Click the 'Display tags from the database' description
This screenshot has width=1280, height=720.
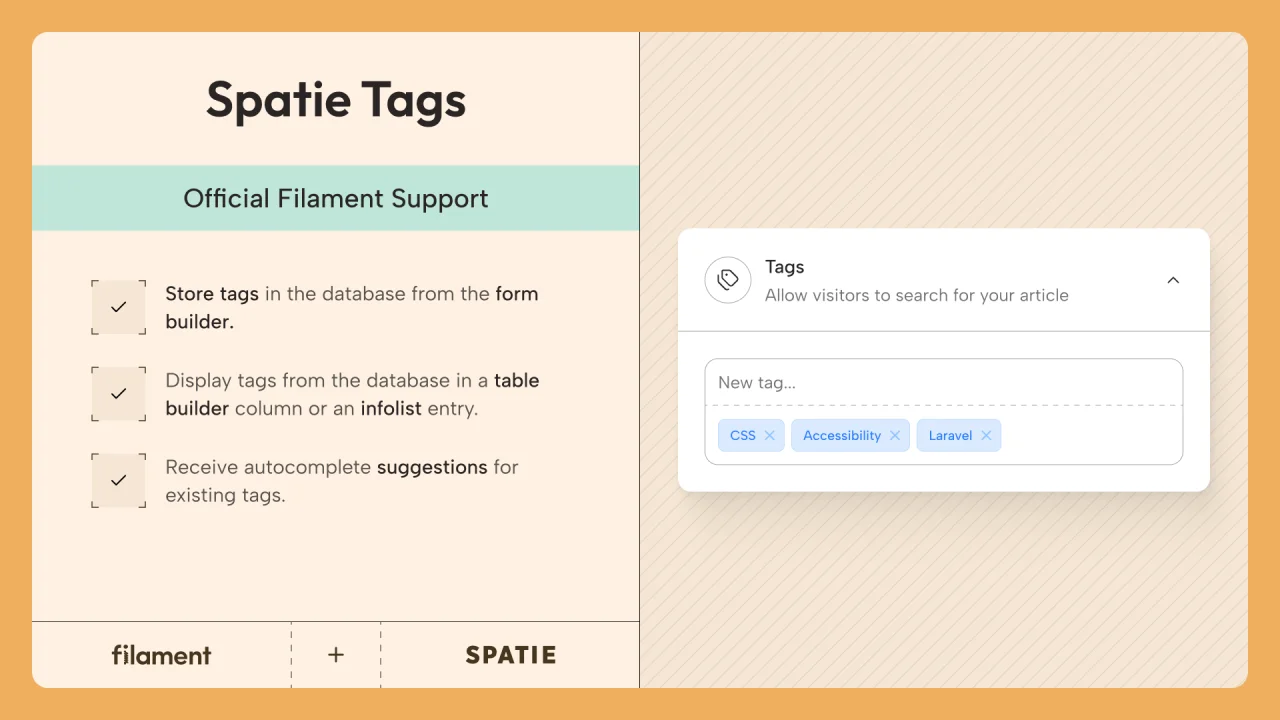(x=352, y=394)
